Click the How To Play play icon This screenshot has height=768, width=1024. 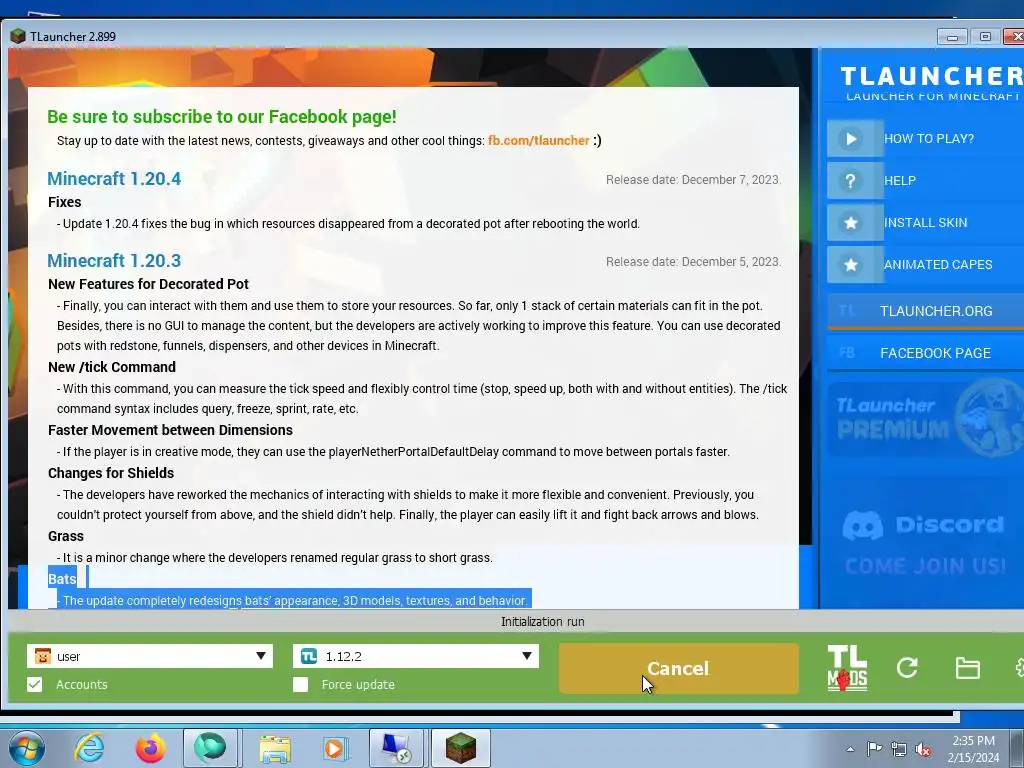pos(850,138)
